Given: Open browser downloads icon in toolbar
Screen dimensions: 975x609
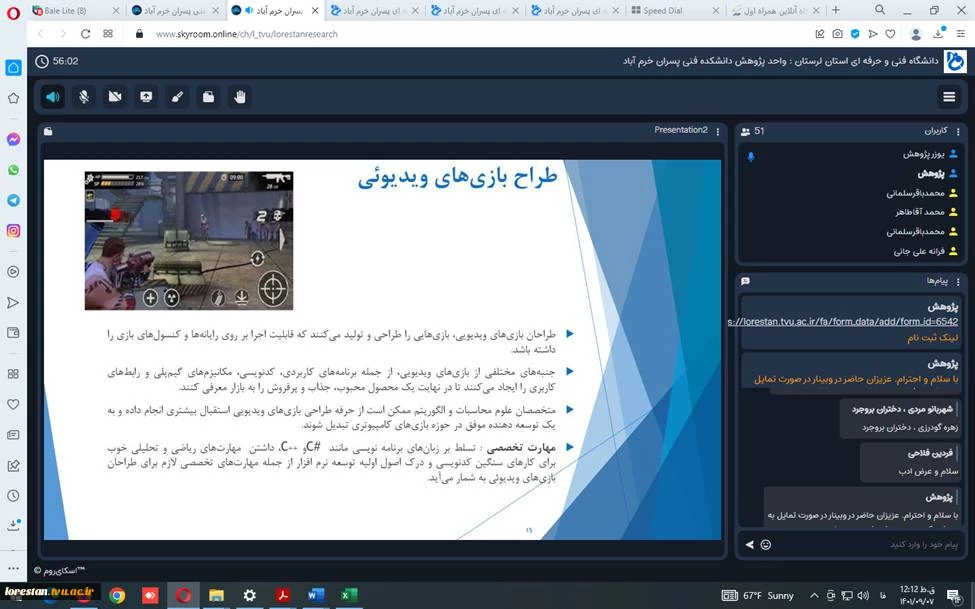Looking at the screenshot, I should pyautogui.click(x=939, y=33).
